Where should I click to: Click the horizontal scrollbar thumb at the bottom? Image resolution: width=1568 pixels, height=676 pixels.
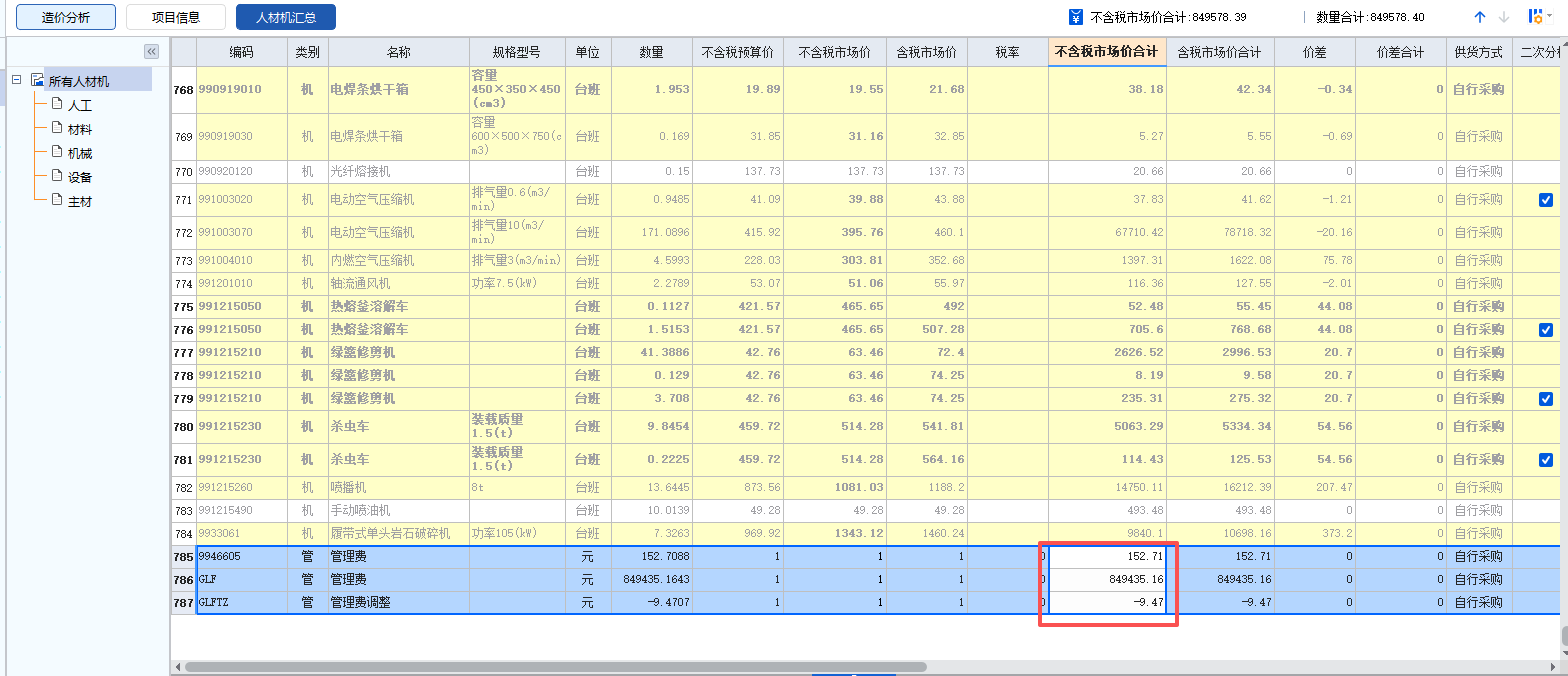pyautogui.click(x=555, y=667)
